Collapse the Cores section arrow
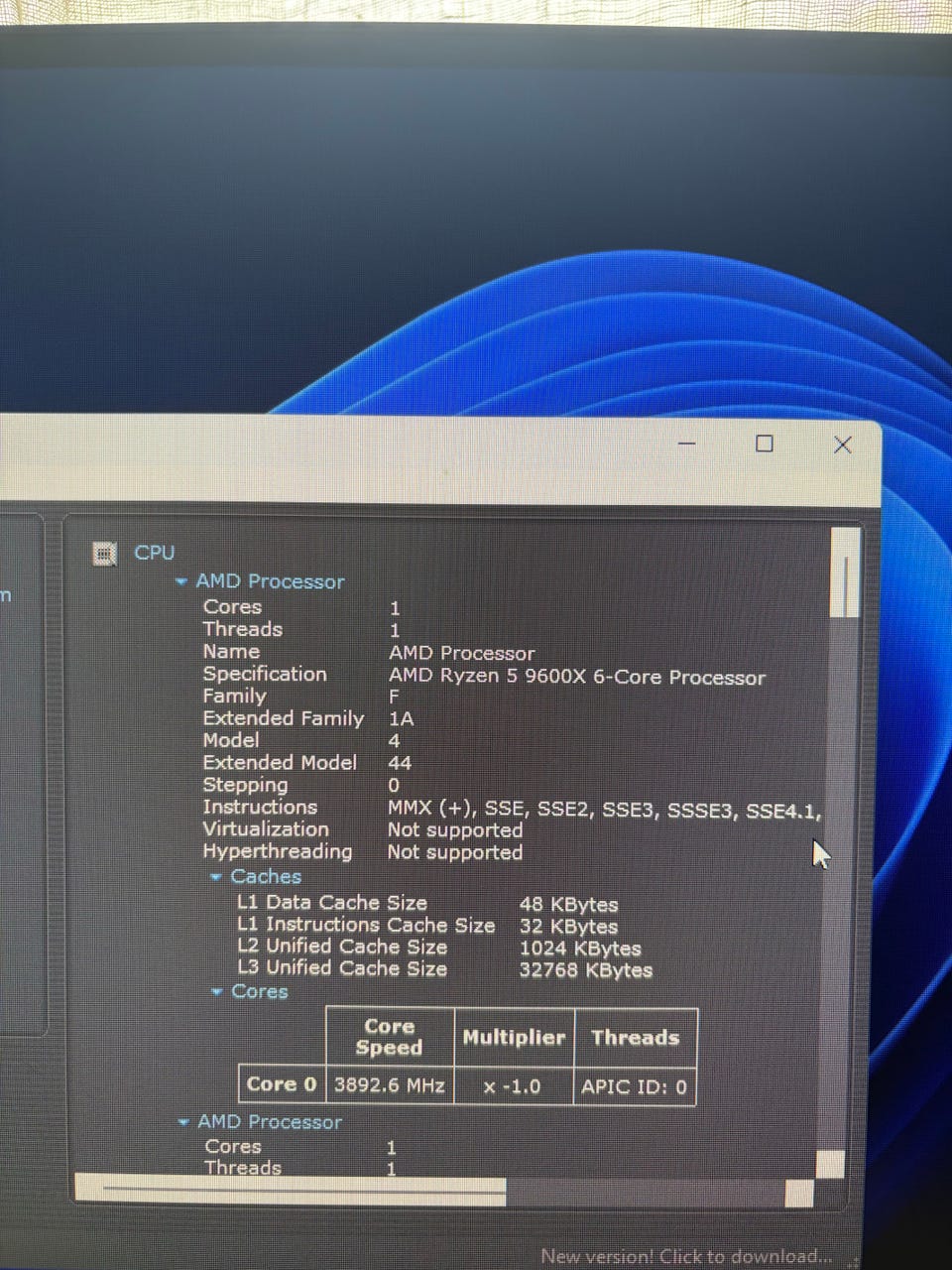This screenshot has height=1270, width=952. (216, 991)
